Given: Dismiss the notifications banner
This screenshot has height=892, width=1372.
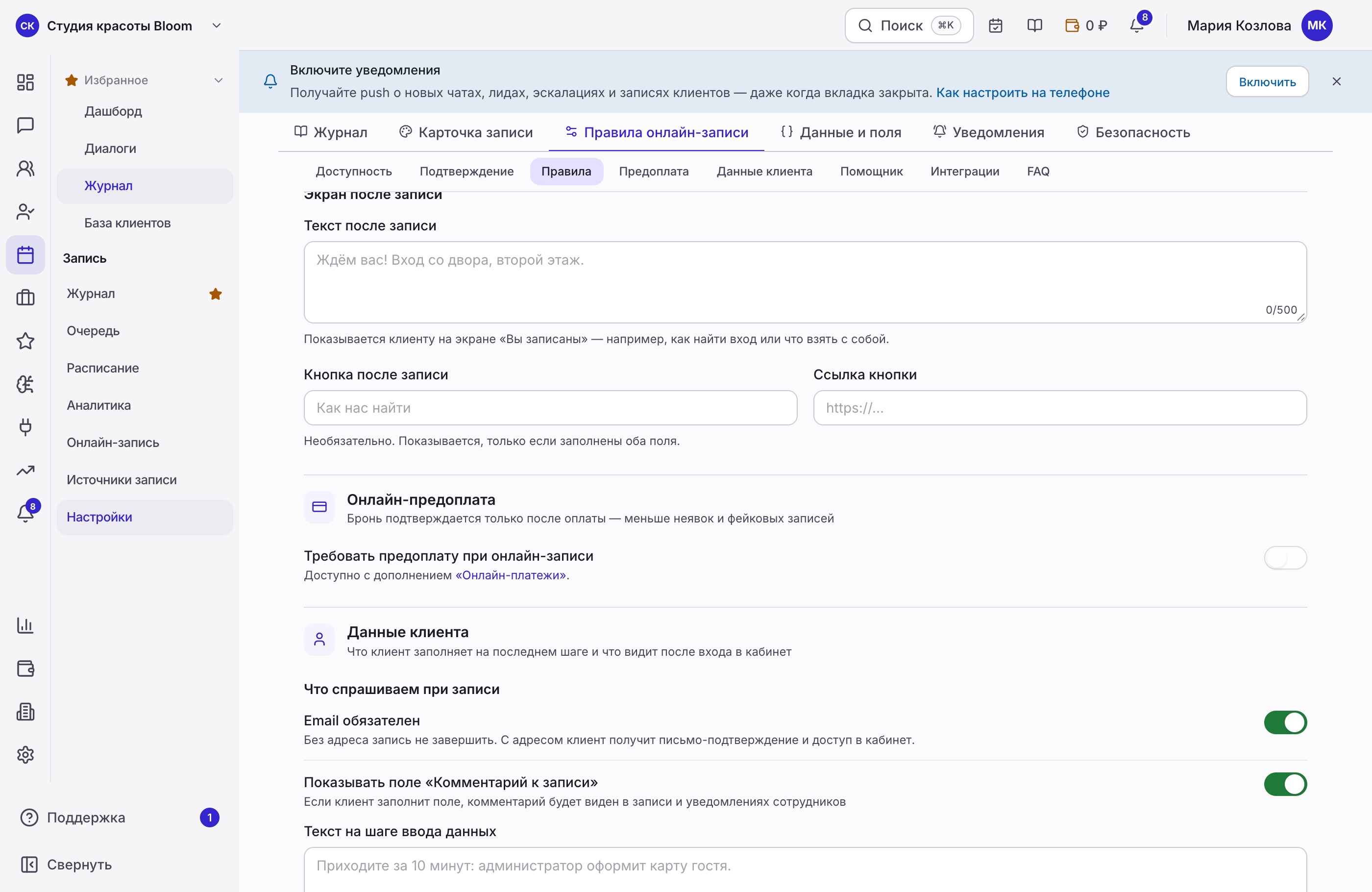Looking at the screenshot, I should [x=1336, y=82].
